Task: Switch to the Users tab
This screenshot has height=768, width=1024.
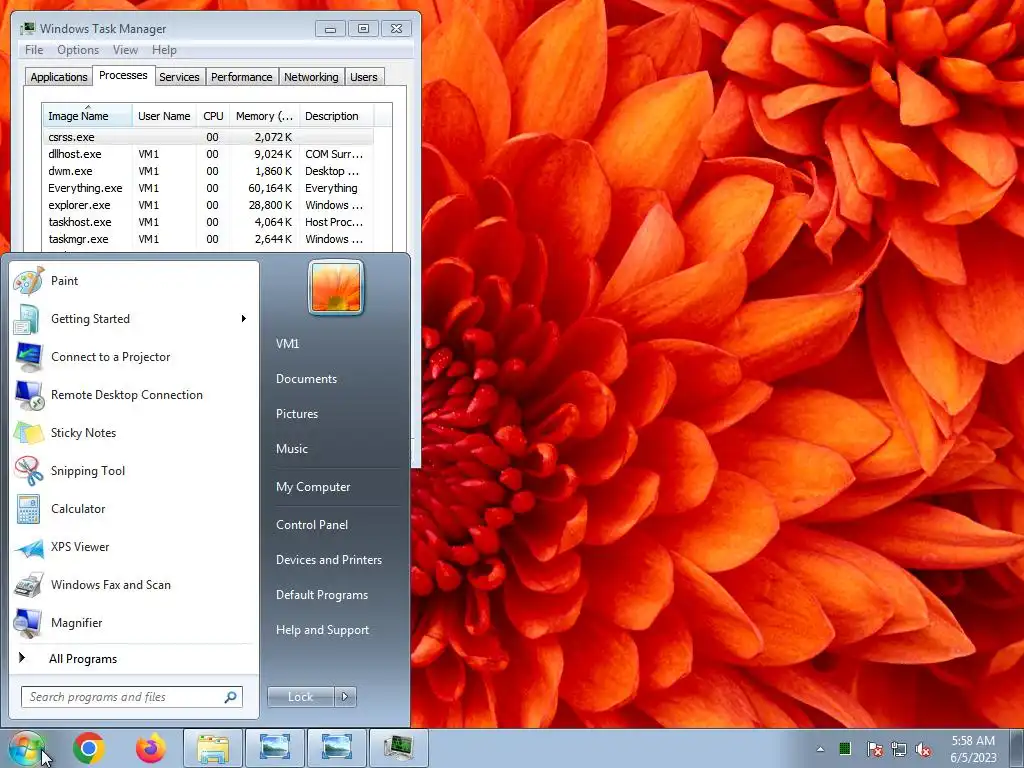Action: click(x=364, y=77)
